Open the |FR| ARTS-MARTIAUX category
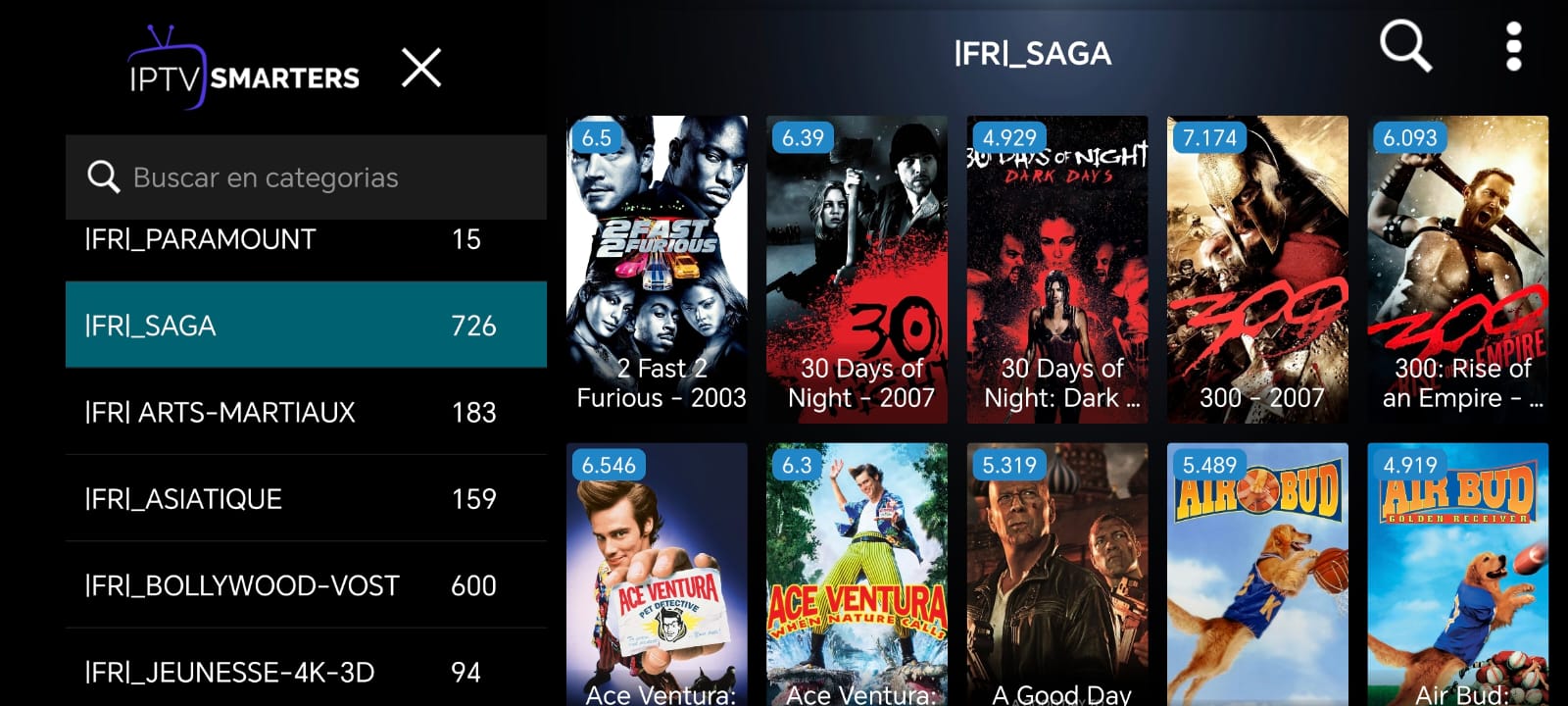 coord(306,412)
